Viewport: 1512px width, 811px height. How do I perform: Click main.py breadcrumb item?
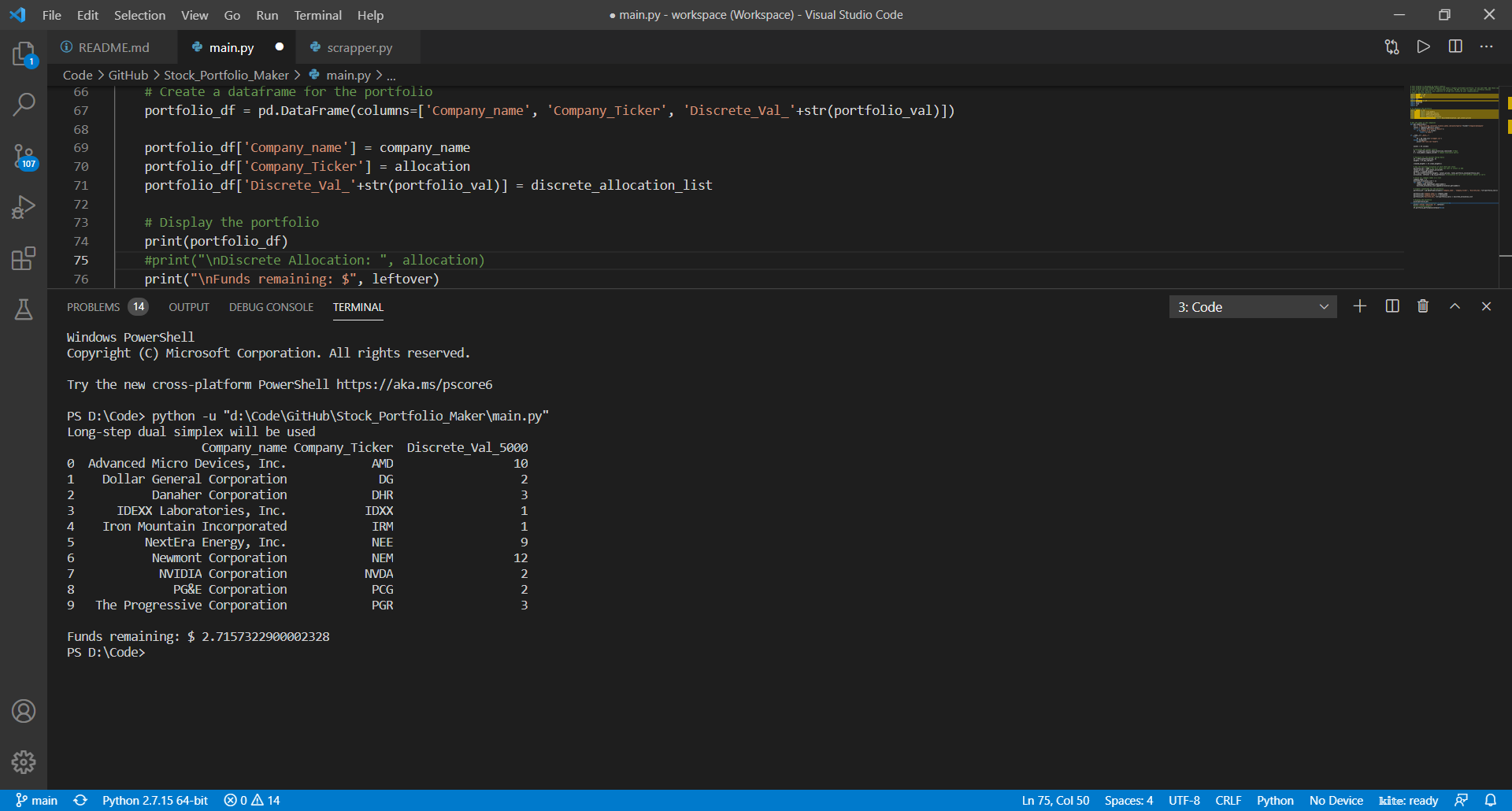click(339, 75)
